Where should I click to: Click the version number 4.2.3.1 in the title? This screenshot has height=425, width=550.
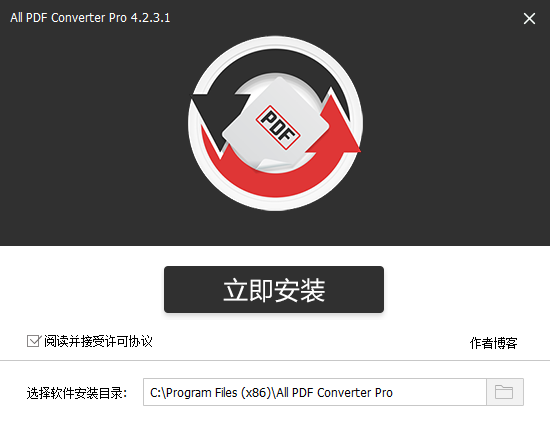pos(150,18)
